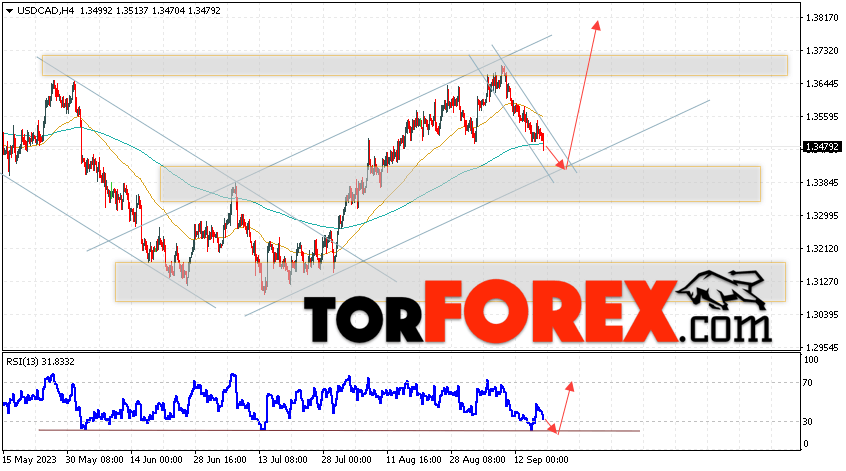Select the 1.29545 price axis label
The height and width of the screenshot is (471, 846).
[x=822, y=347]
